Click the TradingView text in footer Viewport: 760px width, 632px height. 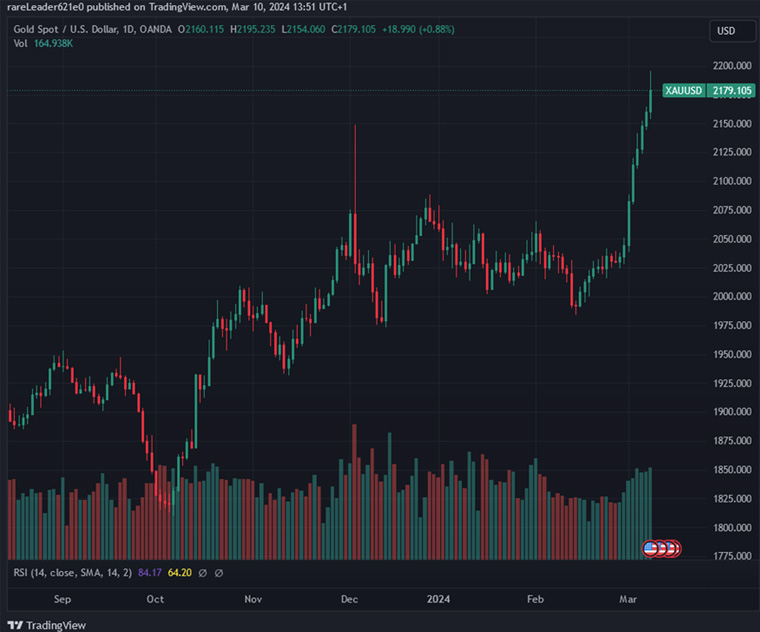(x=56, y=625)
